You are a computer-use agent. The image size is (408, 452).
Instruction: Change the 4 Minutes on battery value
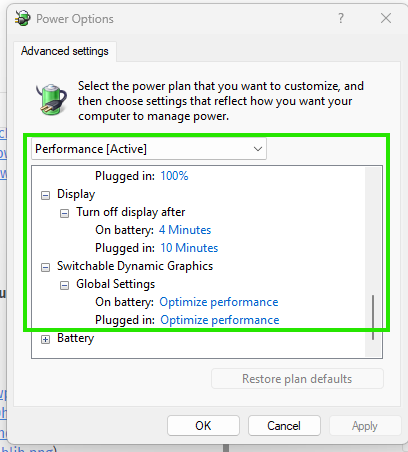click(185, 230)
